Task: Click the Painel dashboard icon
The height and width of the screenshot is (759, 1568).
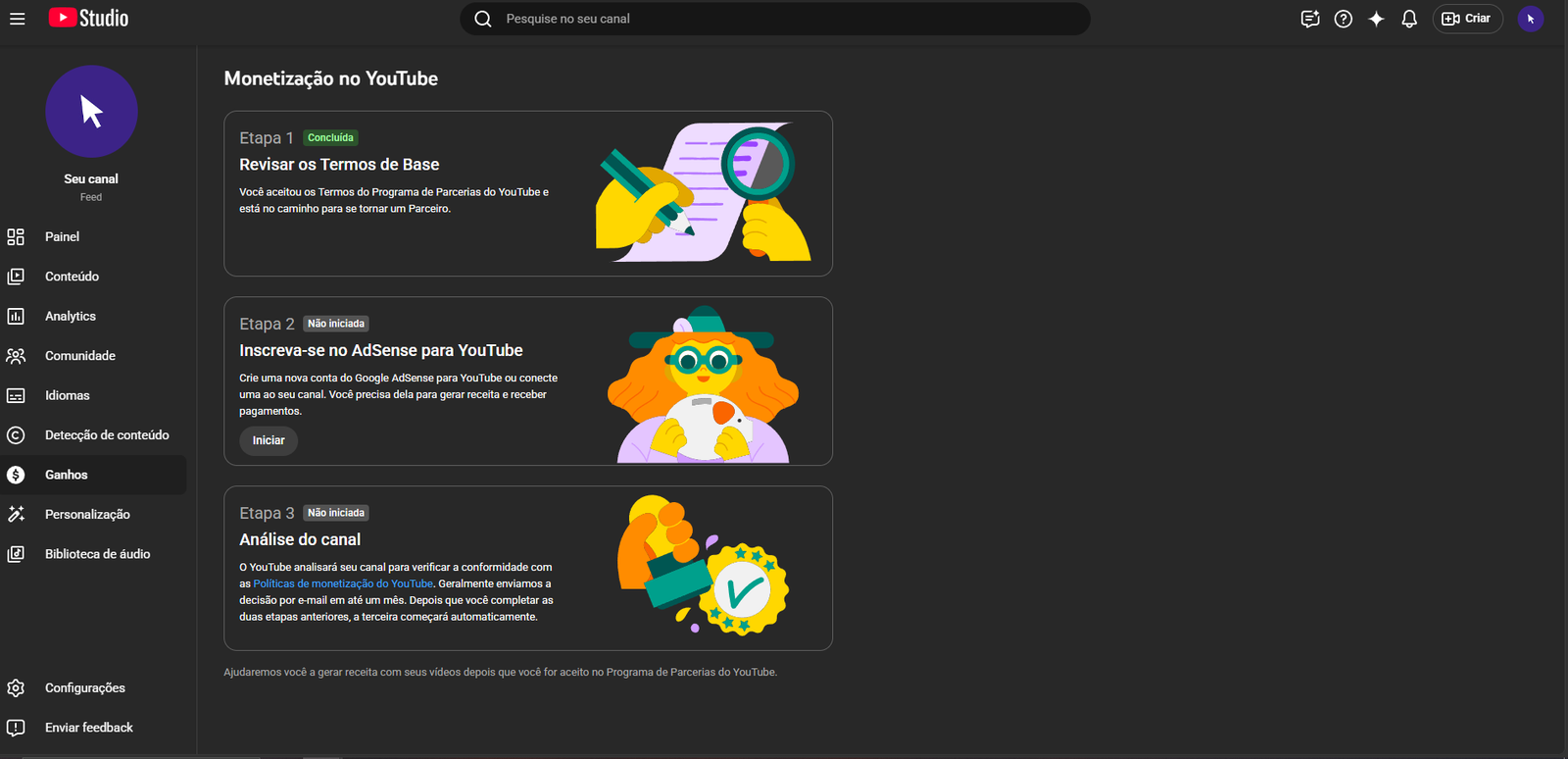Action: (16, 236)
